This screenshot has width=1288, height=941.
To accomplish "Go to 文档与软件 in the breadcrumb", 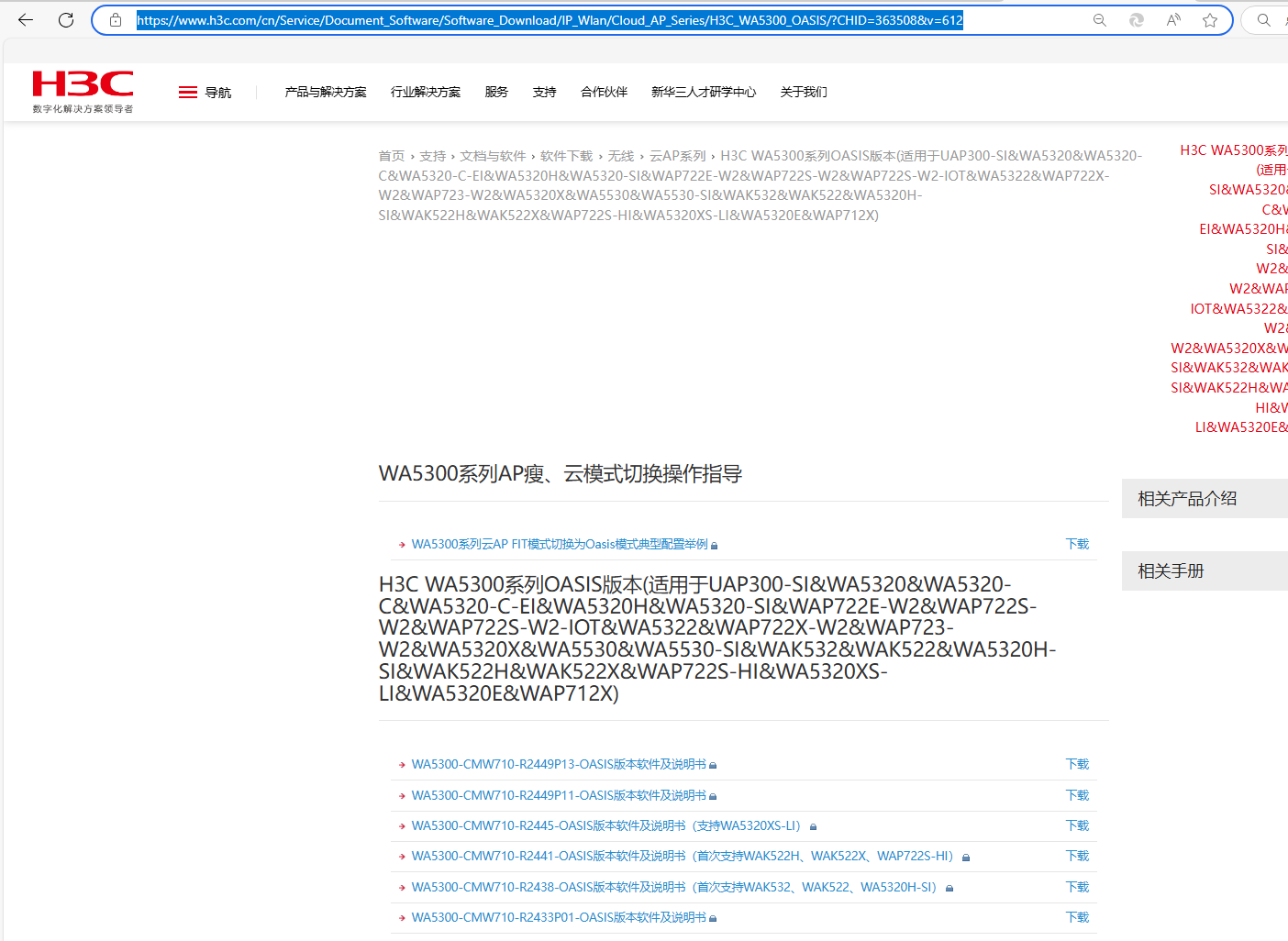I will point(494,156).
